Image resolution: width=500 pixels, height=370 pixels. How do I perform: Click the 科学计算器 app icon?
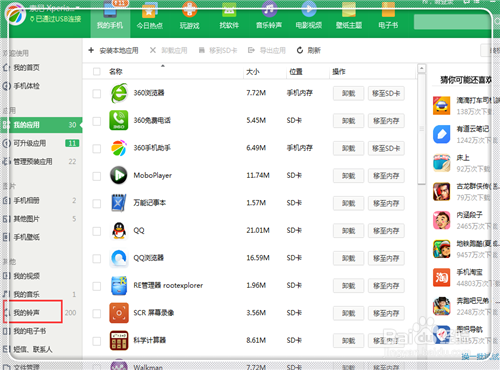click(x=119, y=340)
